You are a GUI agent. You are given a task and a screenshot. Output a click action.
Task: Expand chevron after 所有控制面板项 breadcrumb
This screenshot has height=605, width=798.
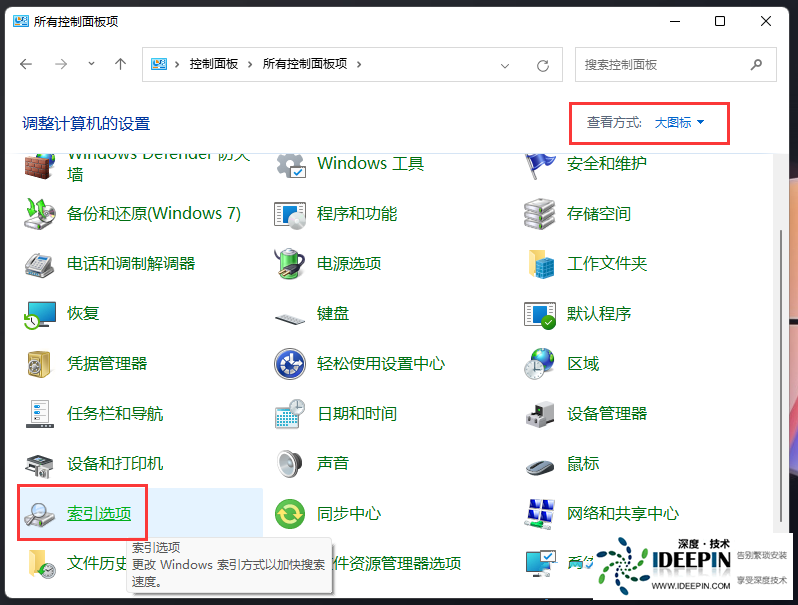click(x=359, y=64)
